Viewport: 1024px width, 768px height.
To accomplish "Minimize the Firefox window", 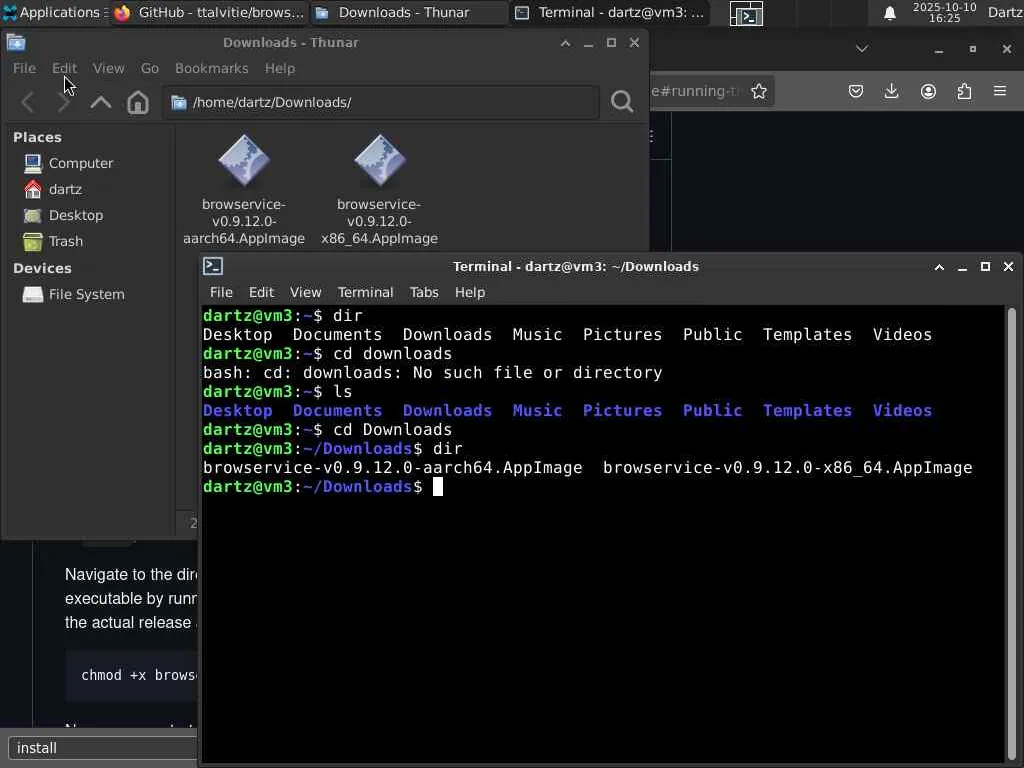I will (939, 50).
